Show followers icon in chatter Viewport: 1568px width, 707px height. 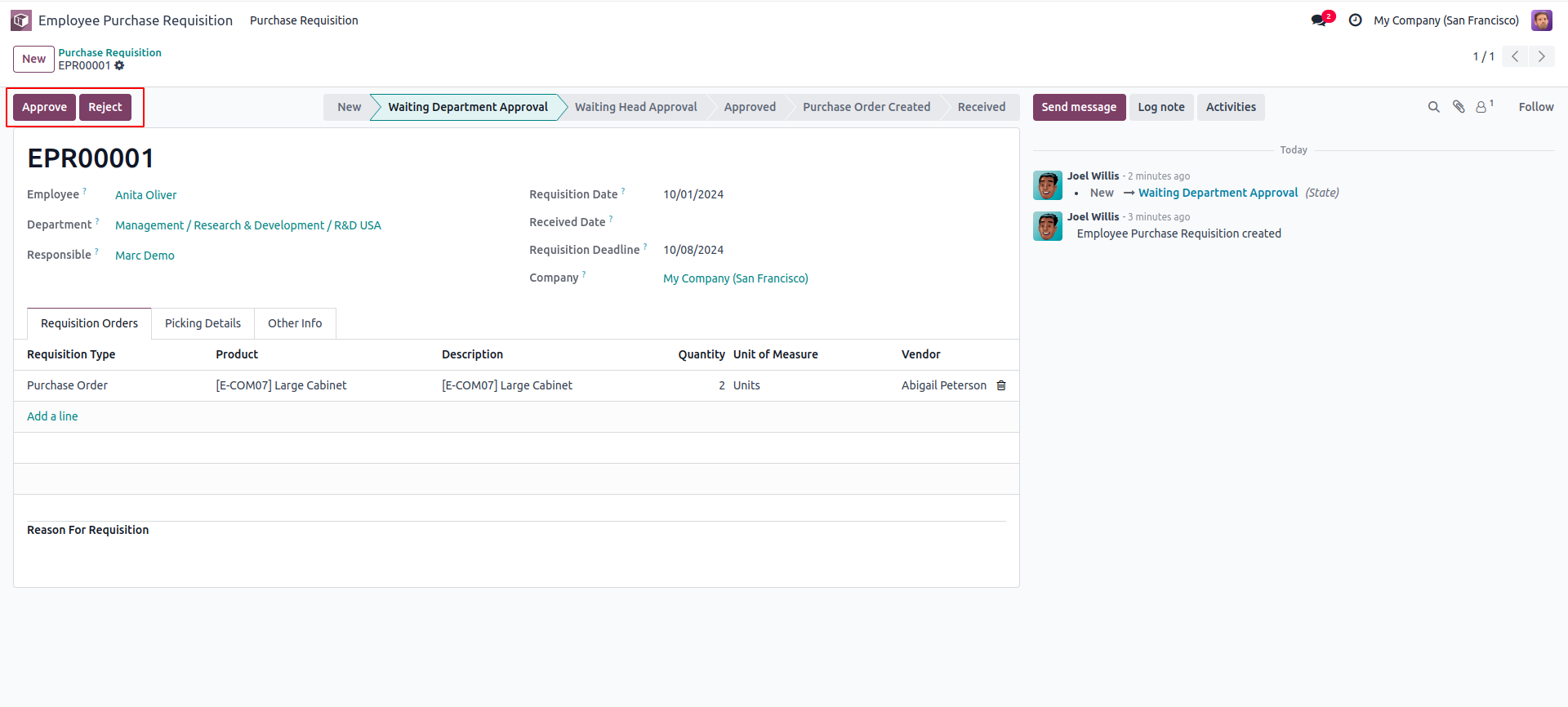(x=1484, y=106)
